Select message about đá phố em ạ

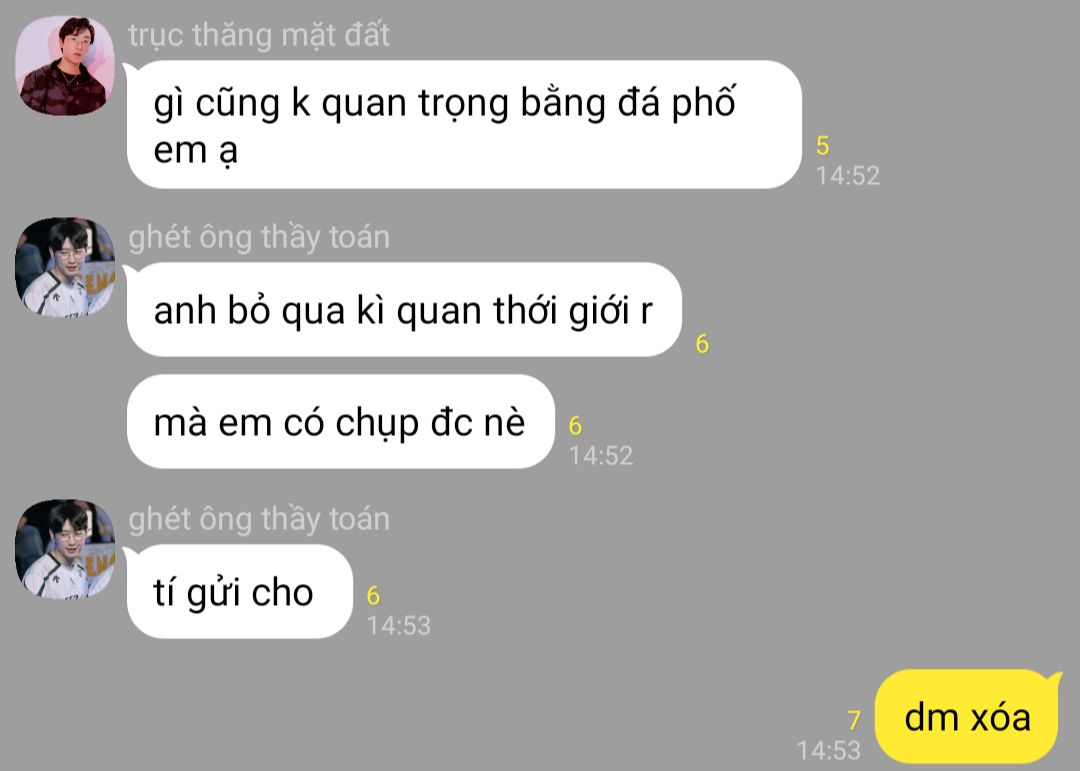pos(464,125)
